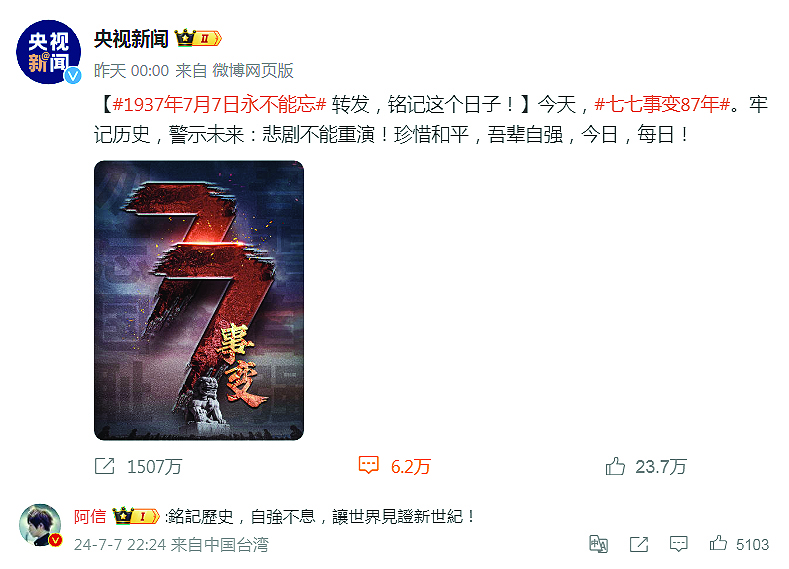Open 阿信's profile picture
This screenshot has height=569, width=789.
(40, 524)
